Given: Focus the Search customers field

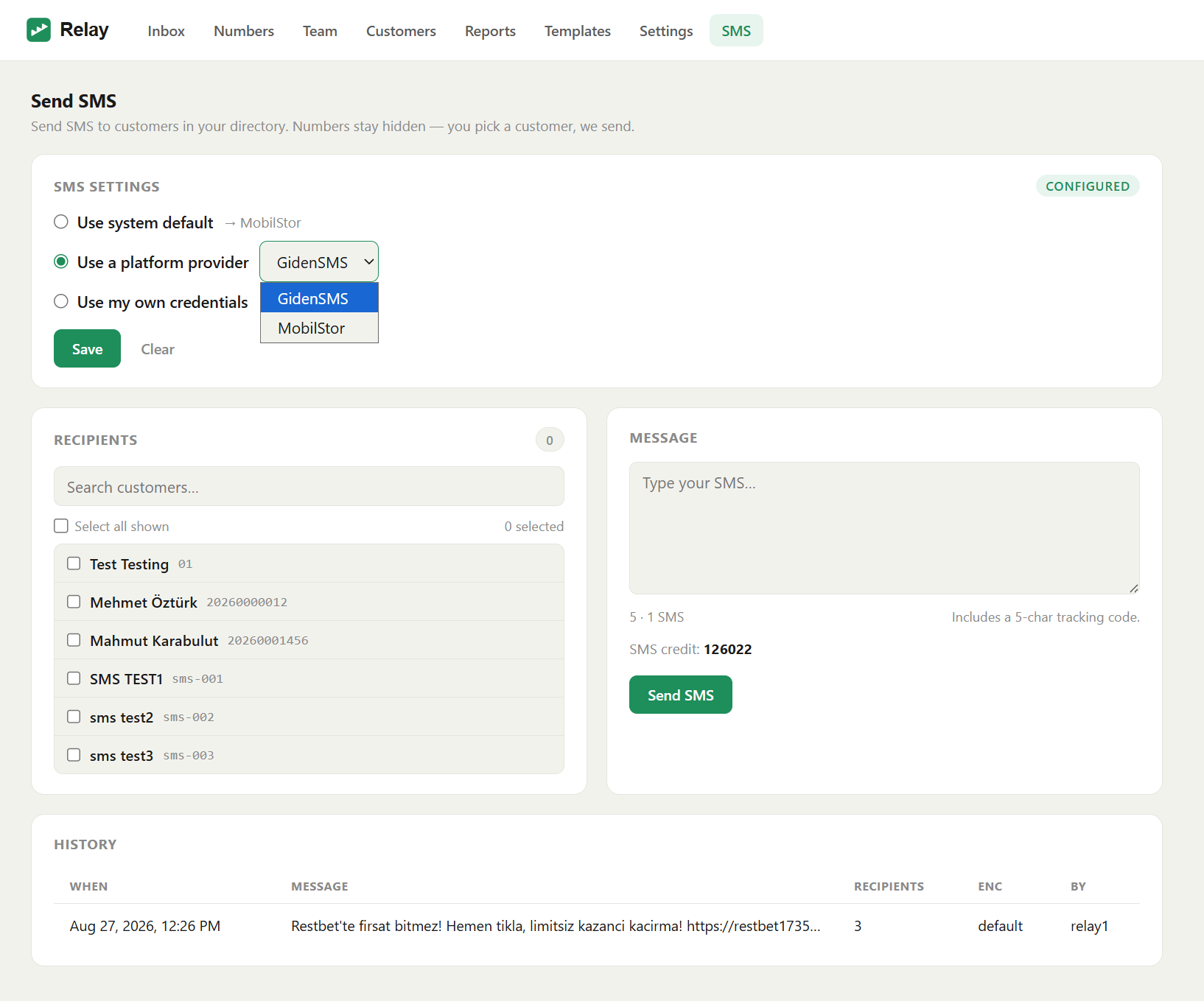Looking at the screenshot, I should pyautogui.click(x=309, y=486).
